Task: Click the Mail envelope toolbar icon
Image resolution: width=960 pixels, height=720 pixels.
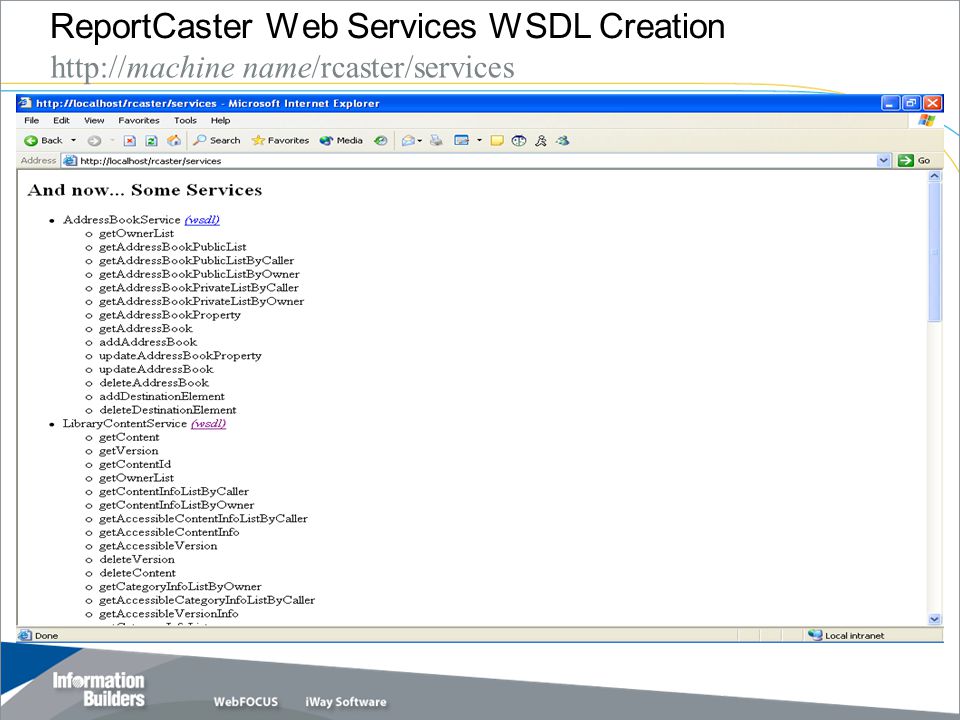Action: (408, 141)
